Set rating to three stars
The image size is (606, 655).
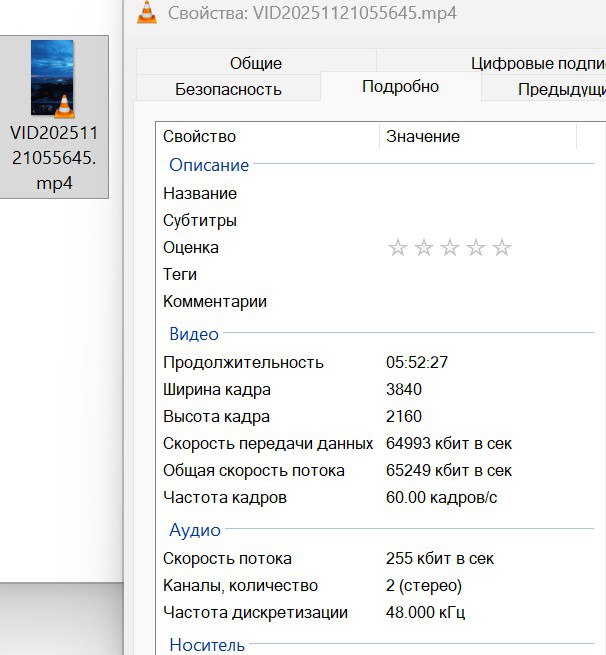point(450,248)
